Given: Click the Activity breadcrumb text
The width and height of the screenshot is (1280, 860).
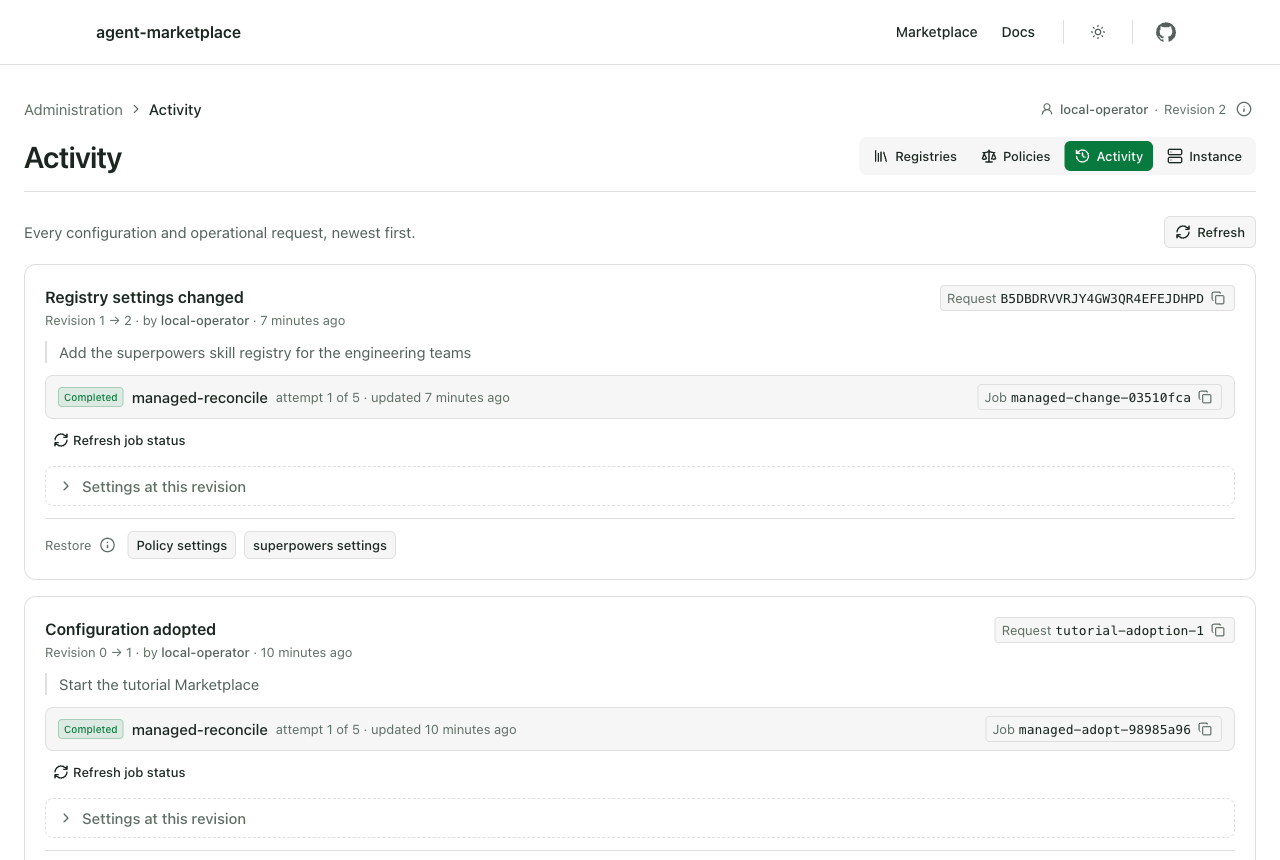Looking at the screenshot, I should [175, 110].
